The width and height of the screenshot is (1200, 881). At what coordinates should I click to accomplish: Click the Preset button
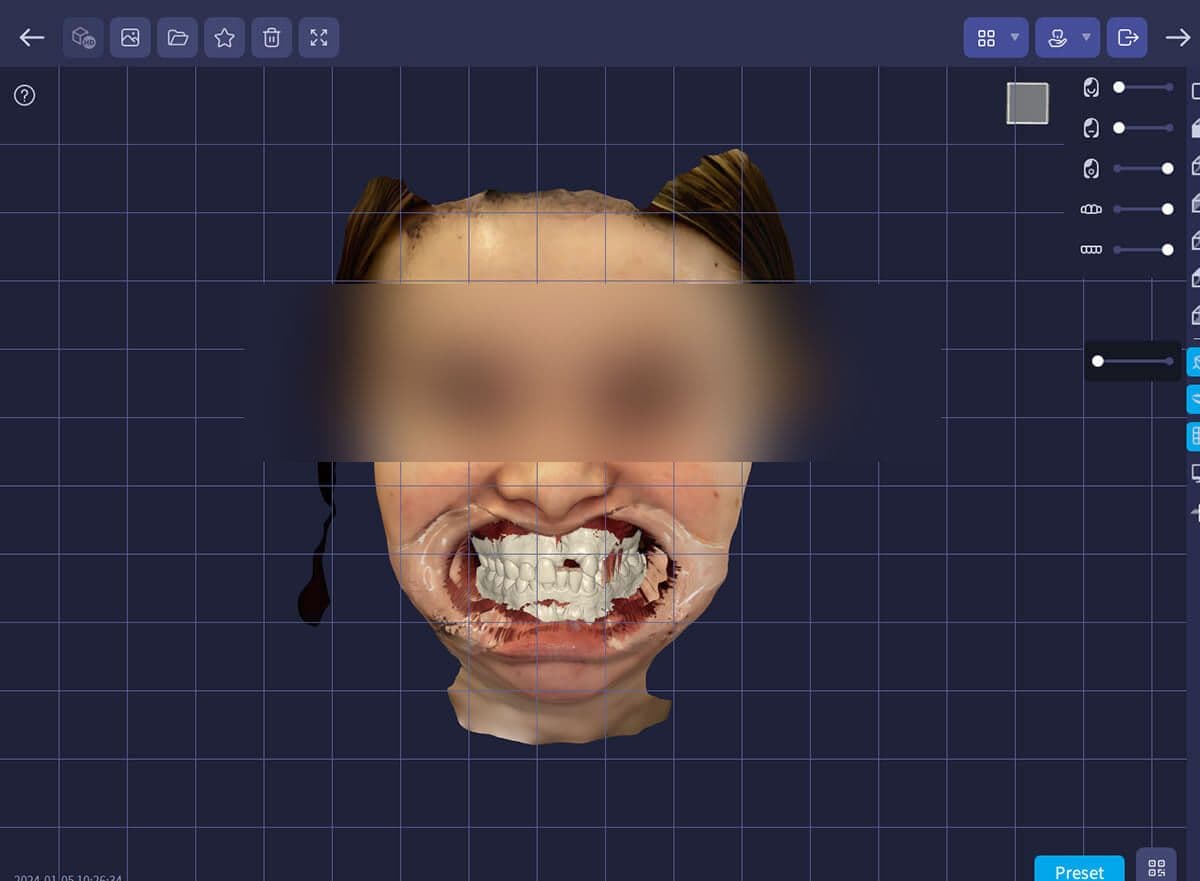pos(1079,869)
